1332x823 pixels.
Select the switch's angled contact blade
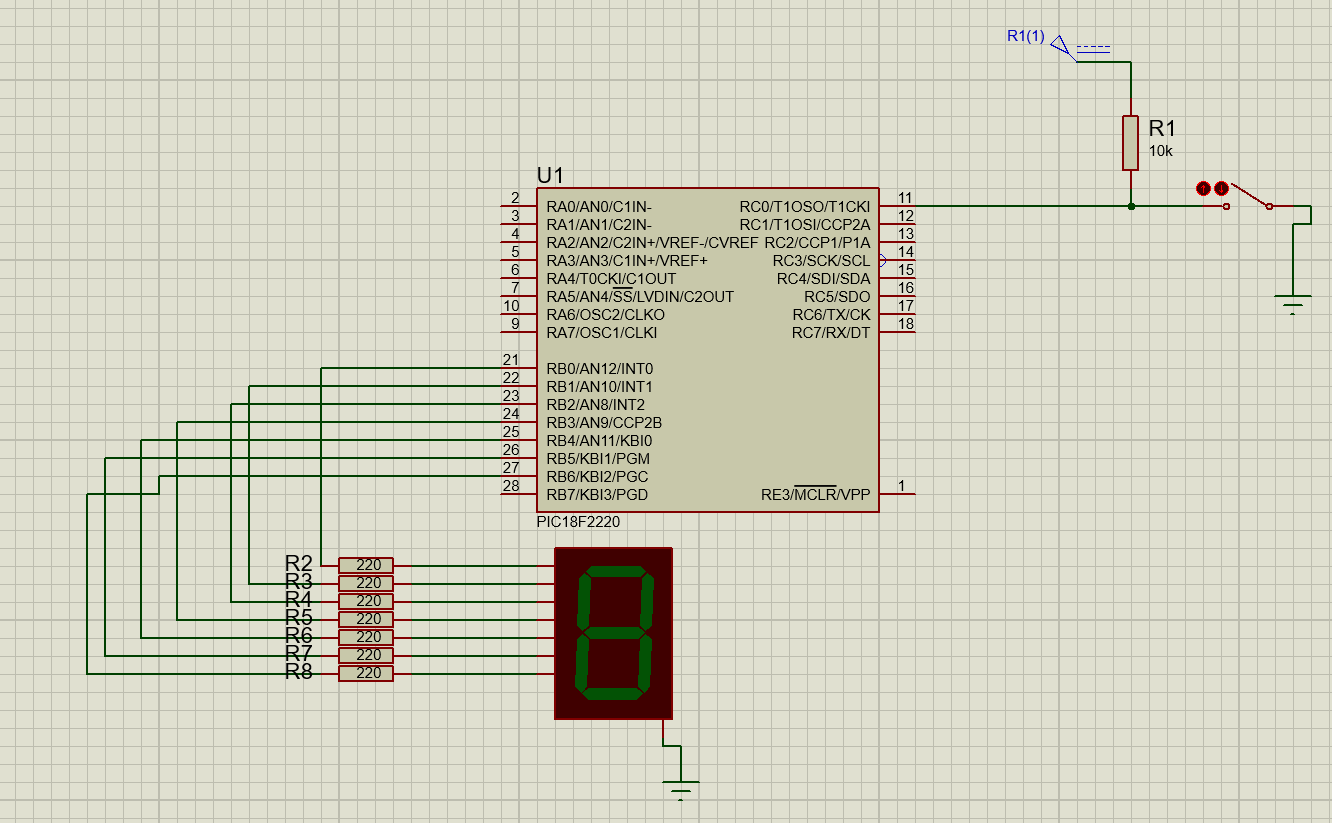pyautogui.click(x=1249, y=195)
